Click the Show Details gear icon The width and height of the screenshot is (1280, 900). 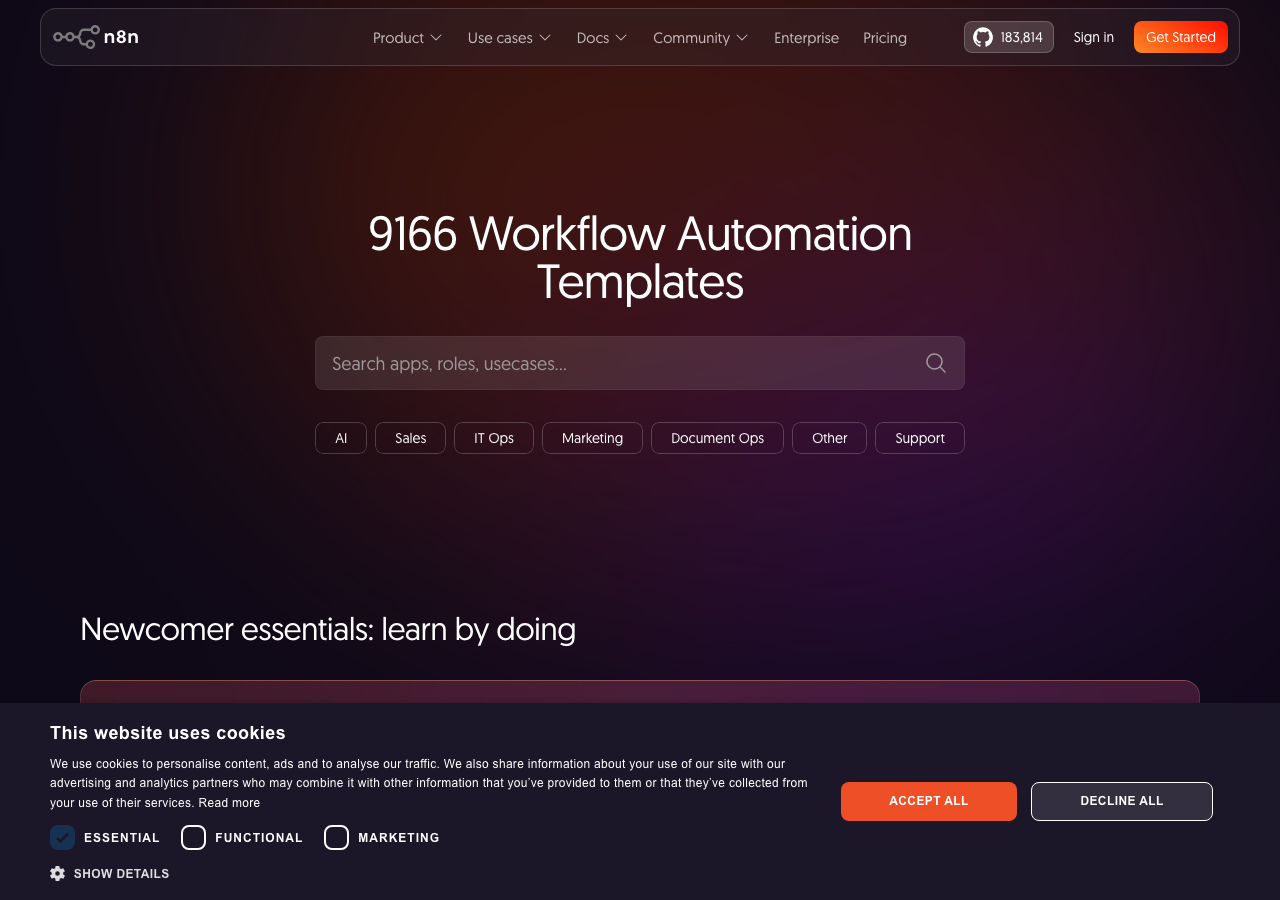58,873
